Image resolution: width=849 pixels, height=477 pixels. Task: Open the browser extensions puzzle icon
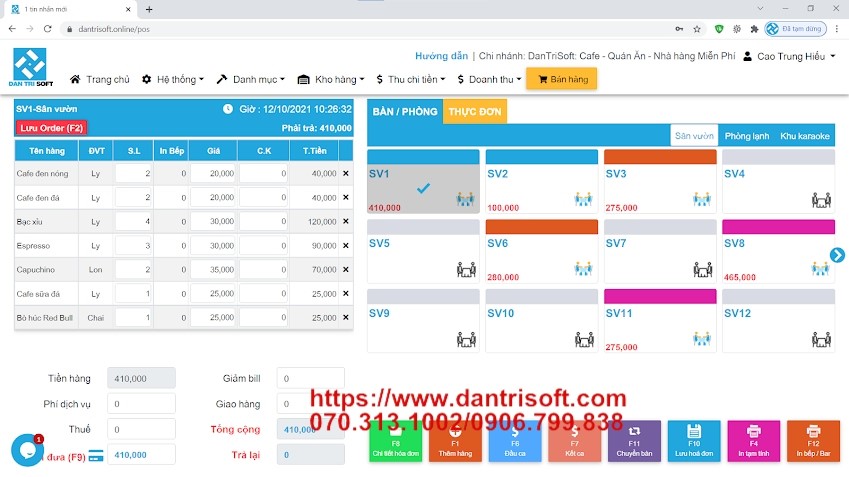[x=754, y=29]
